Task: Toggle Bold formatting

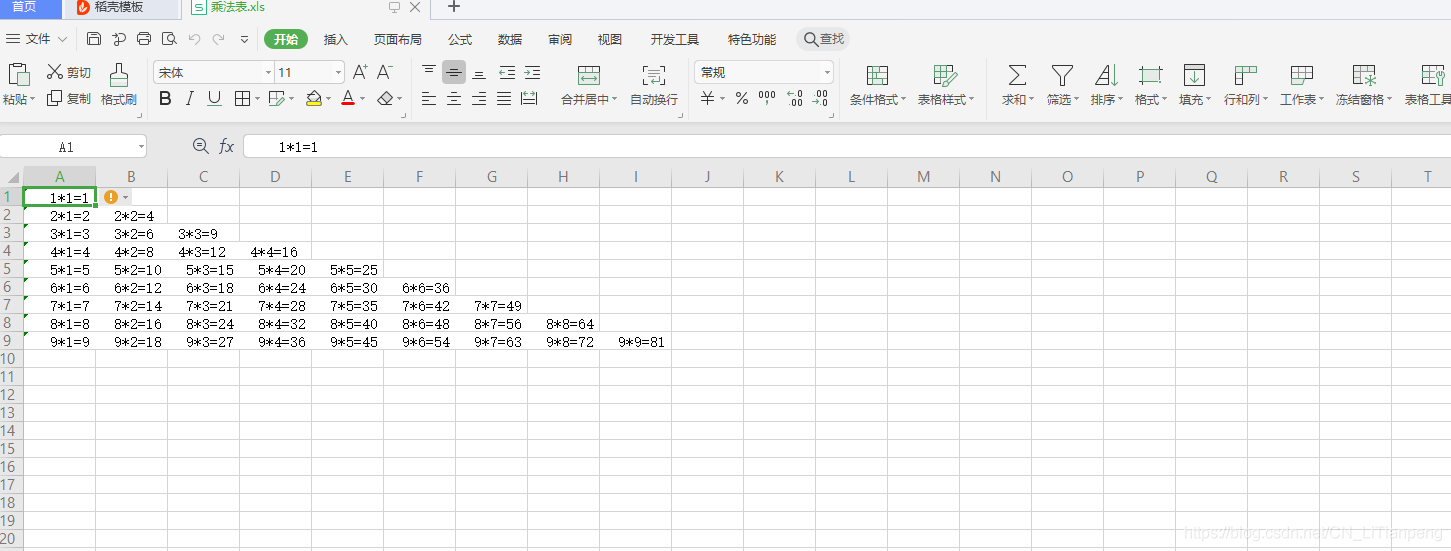Action: (165, 98)
